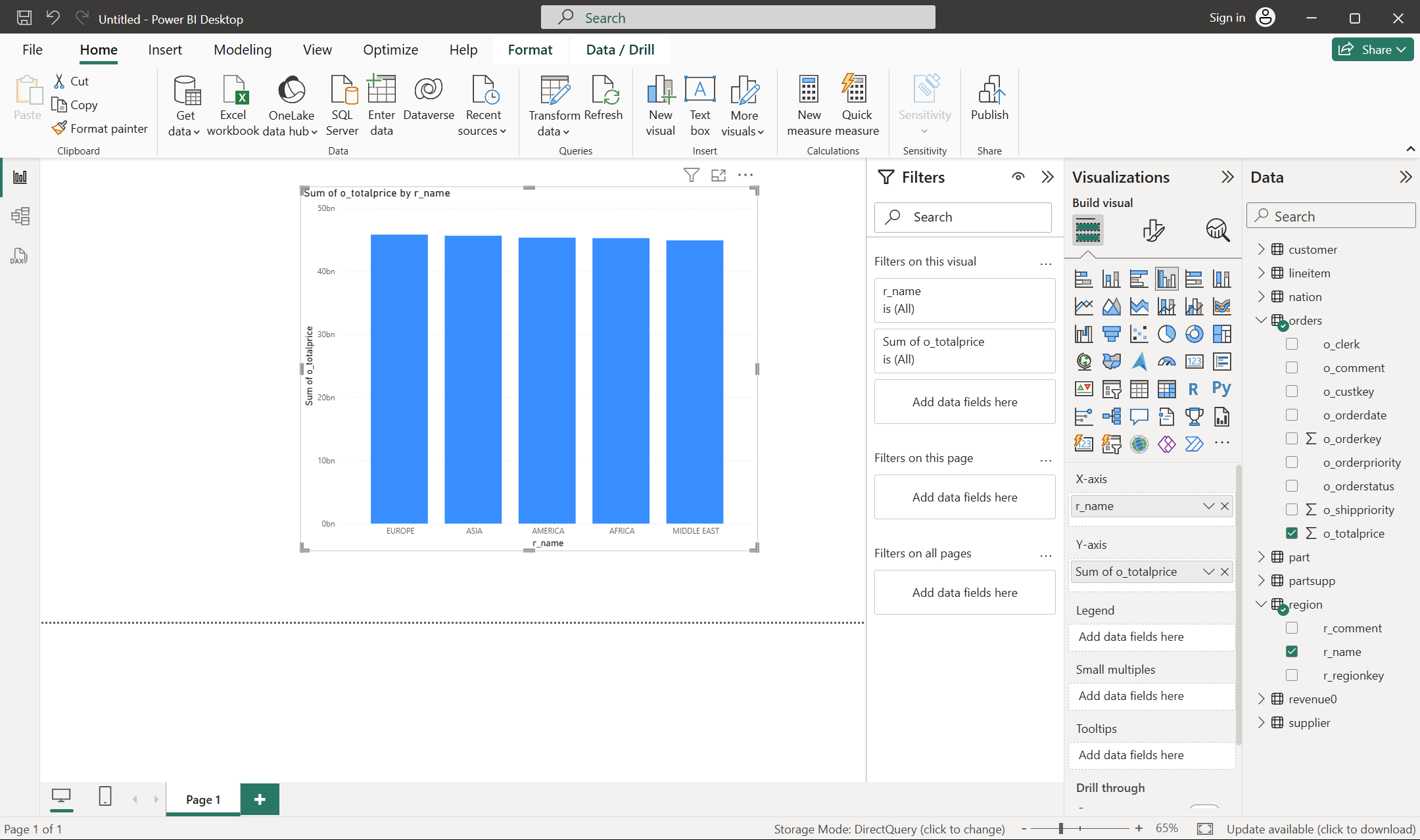Expand the customer table
The width and height of the screenshot is (1420, 840).
tap(1261, 249)
